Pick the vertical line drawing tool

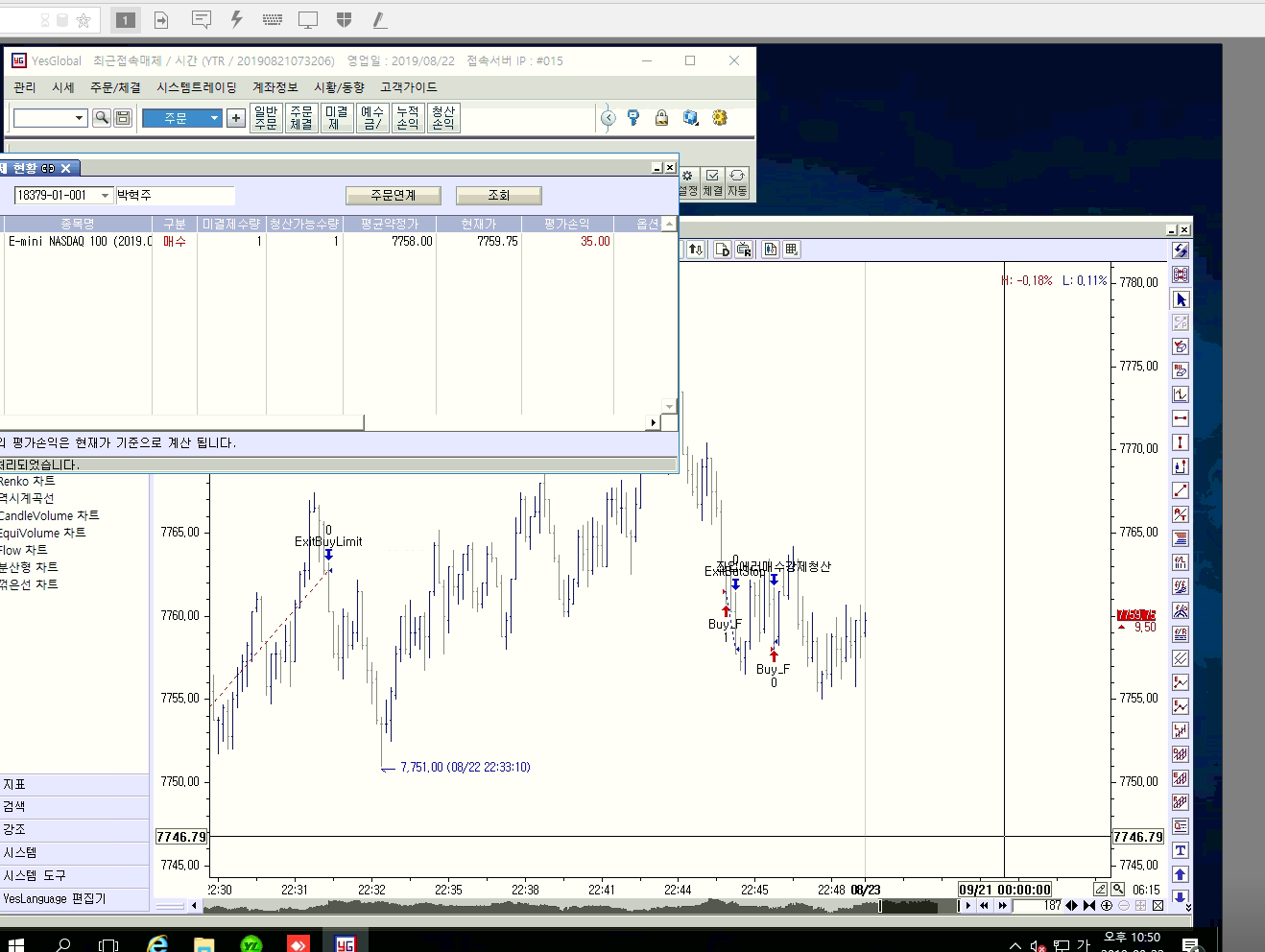pyautogui.click(x=1181, y=442)
